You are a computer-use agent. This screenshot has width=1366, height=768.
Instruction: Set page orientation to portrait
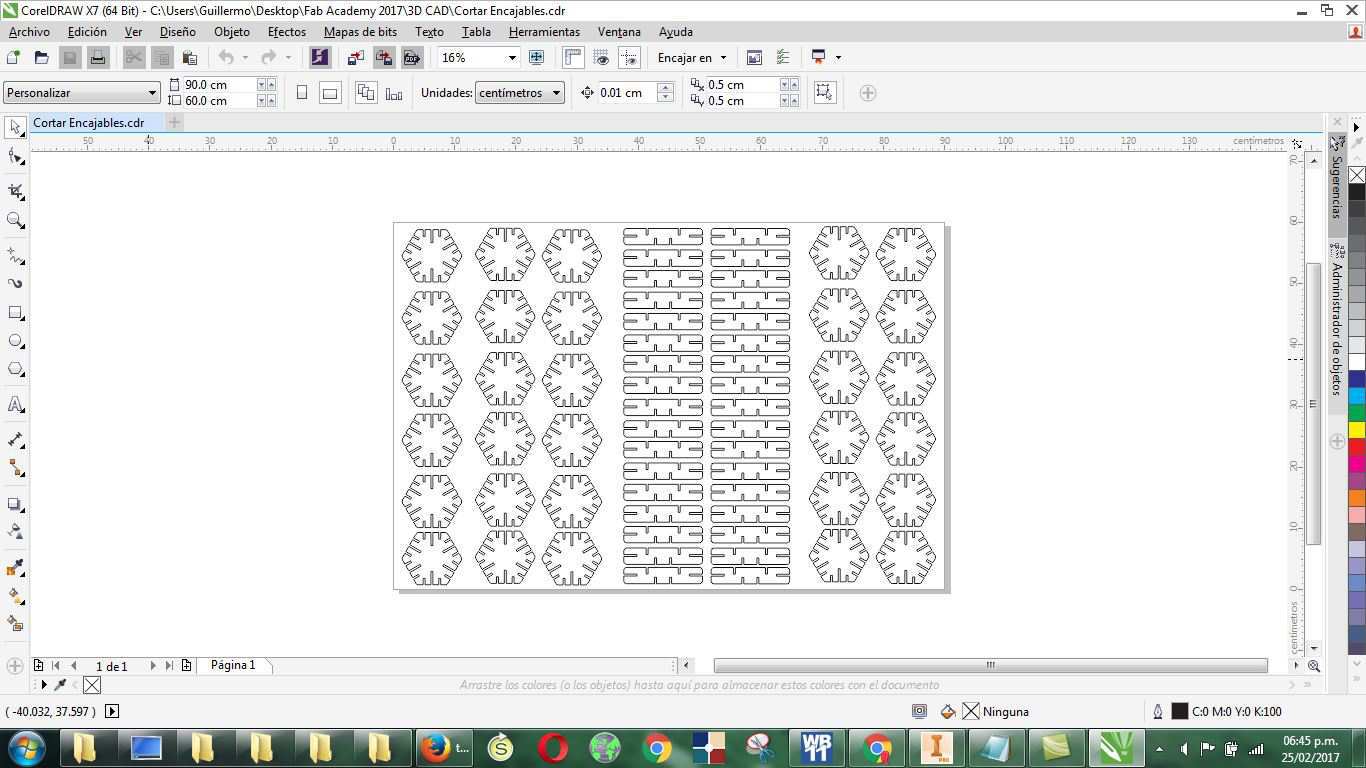click(302, 93)
